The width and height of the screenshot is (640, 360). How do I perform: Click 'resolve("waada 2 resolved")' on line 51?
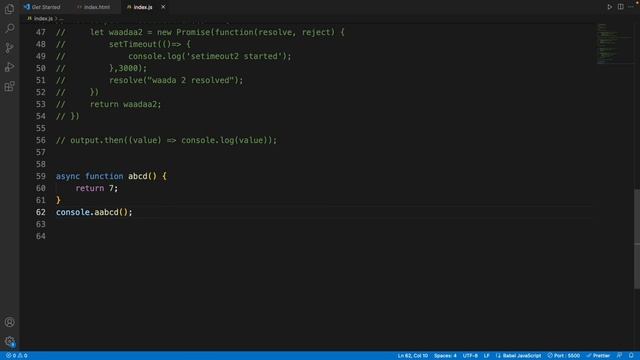174,80
